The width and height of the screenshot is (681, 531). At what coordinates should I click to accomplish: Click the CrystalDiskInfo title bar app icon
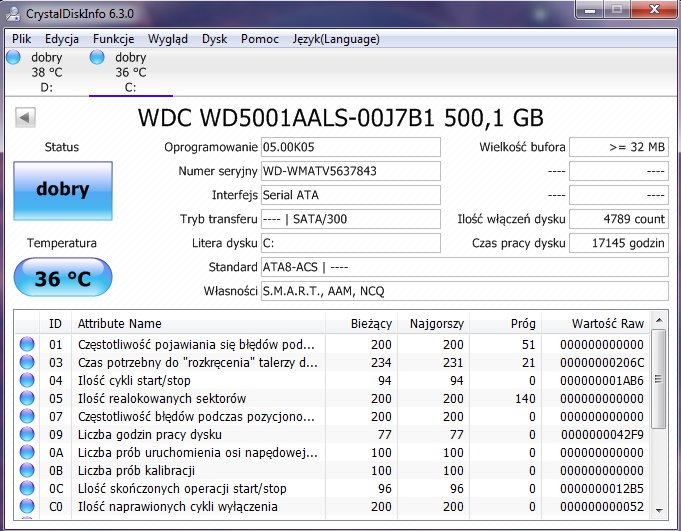pyautogui.click(x=13, y=14)
